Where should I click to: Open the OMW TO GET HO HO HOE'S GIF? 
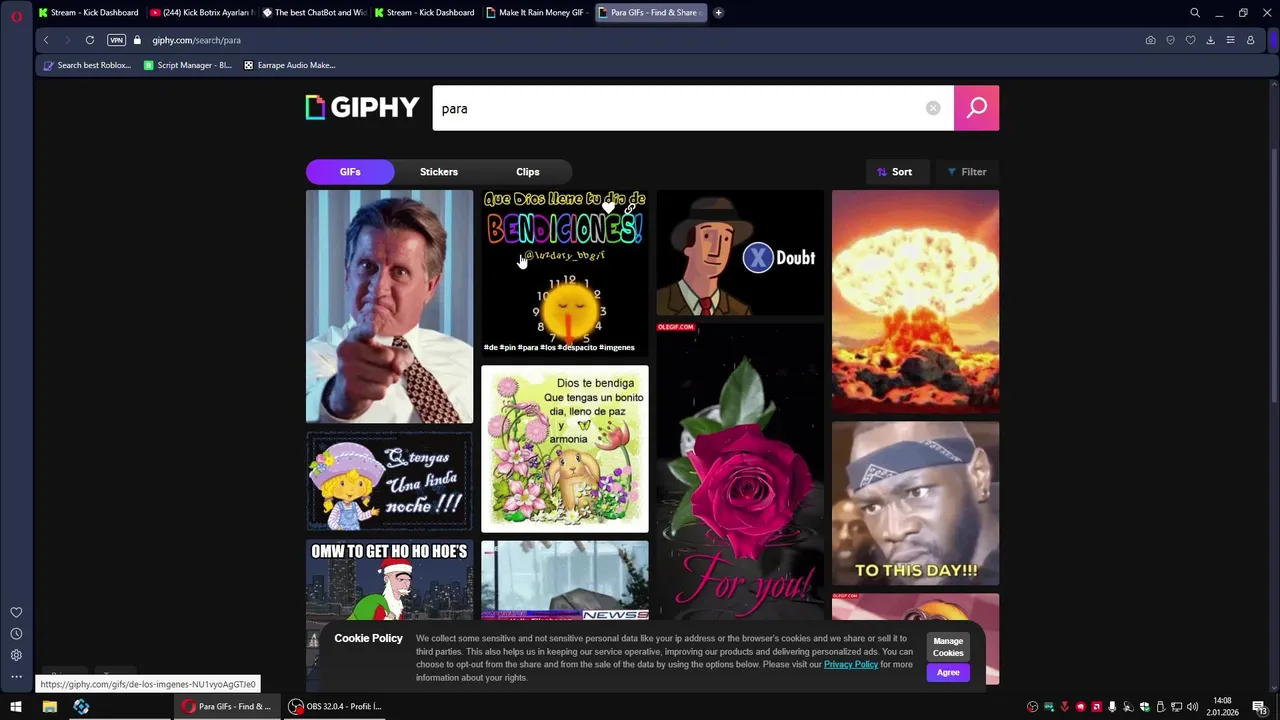pyautogui.click(x=389, y=582)
